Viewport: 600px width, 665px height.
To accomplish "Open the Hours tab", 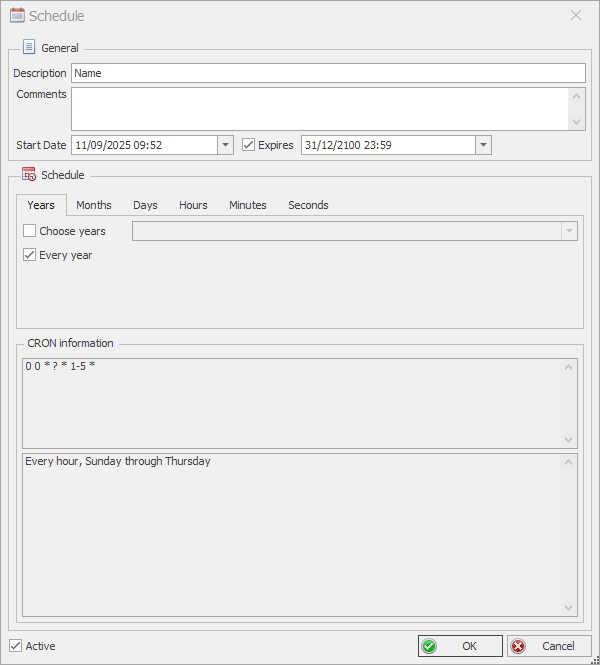I will pos(193,205).
